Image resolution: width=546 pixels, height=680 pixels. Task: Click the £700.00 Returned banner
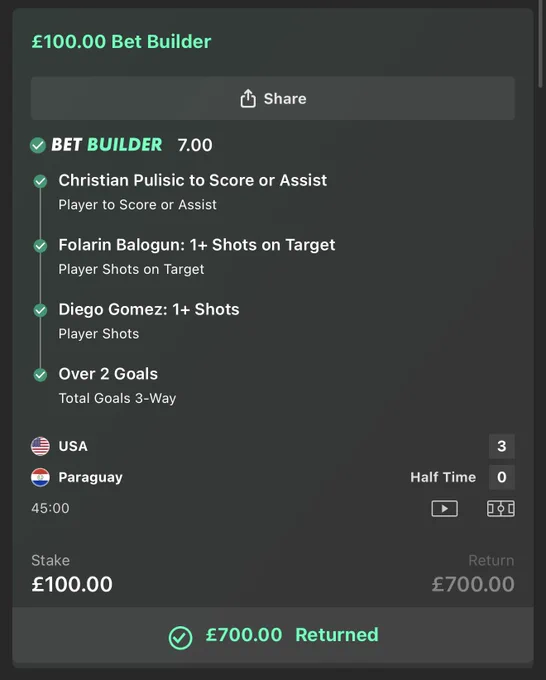pyautogui.click(x=273, y=635)
